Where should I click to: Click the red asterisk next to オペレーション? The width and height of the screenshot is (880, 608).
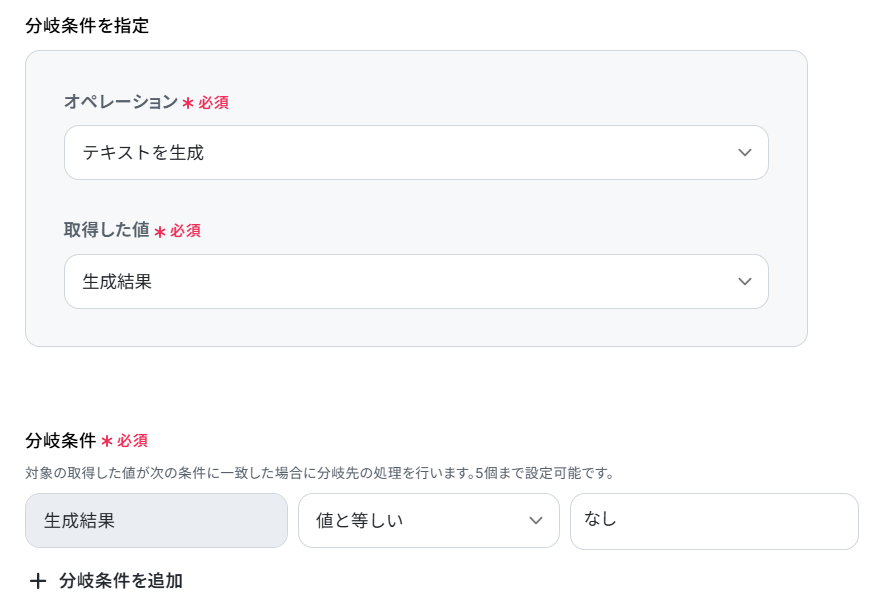pyautogui.click(x=187, y=103)
